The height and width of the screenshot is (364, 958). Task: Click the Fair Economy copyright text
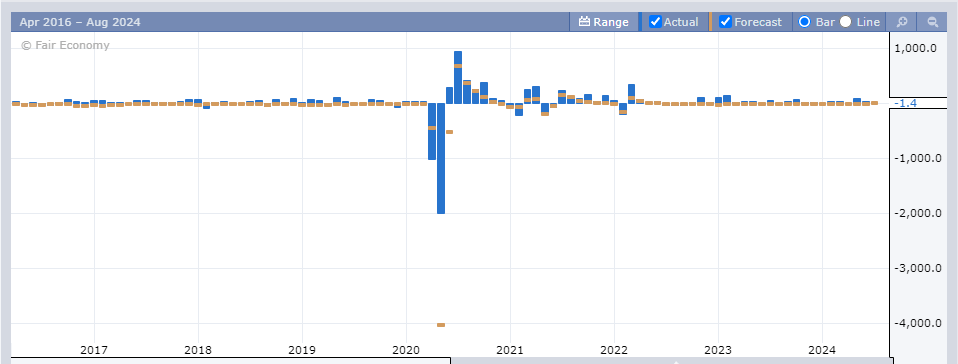[65, 45]
